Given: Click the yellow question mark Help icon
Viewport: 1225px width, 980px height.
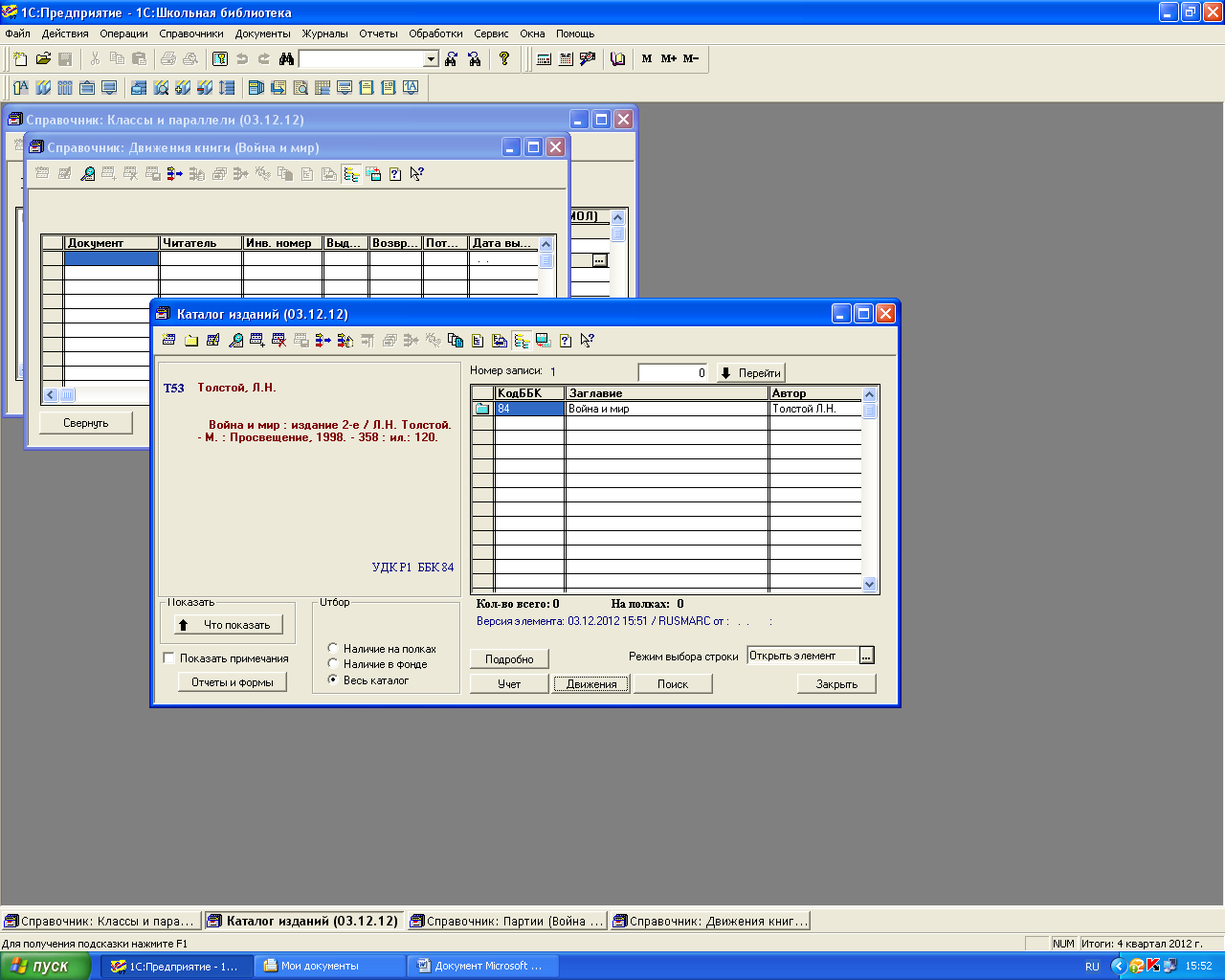Looking at the screenshot, I should [x=504, y=59].
